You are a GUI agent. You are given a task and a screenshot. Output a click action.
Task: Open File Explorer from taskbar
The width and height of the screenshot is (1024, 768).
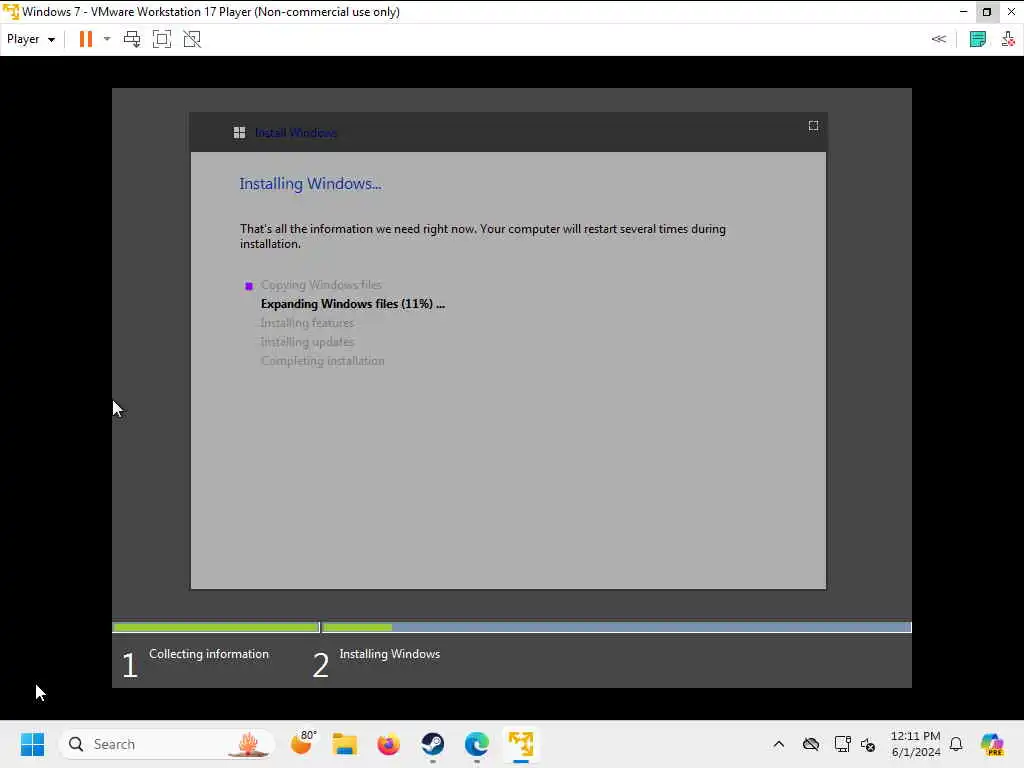(x=345, y=744)
